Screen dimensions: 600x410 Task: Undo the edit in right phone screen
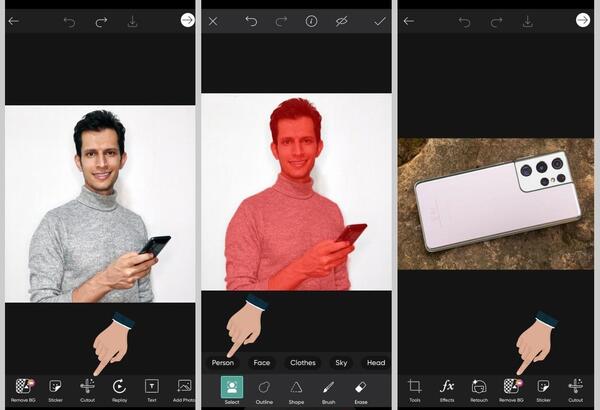coord(465,22)
